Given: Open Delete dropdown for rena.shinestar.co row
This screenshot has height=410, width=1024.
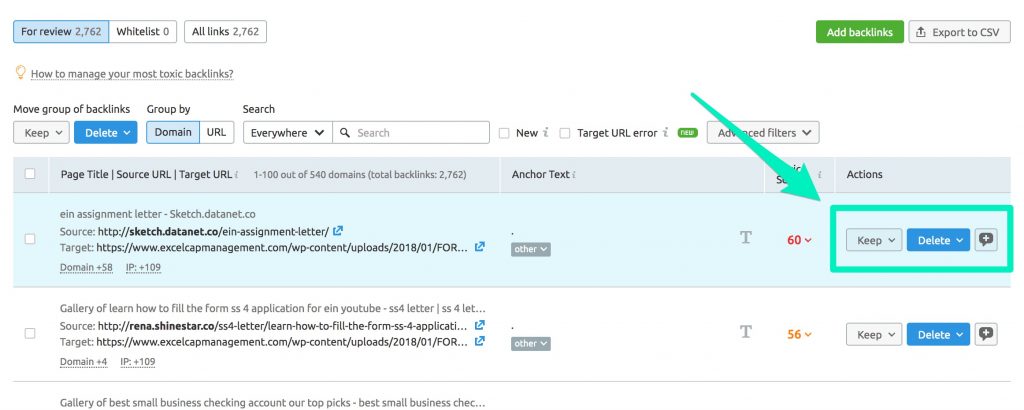Looking at the screenshot, I should pos(938,334).
